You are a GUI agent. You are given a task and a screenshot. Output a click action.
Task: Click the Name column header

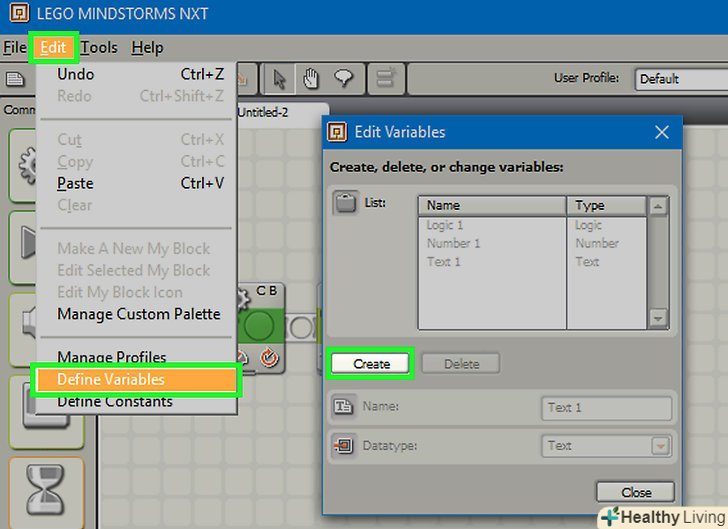point(492,205)
